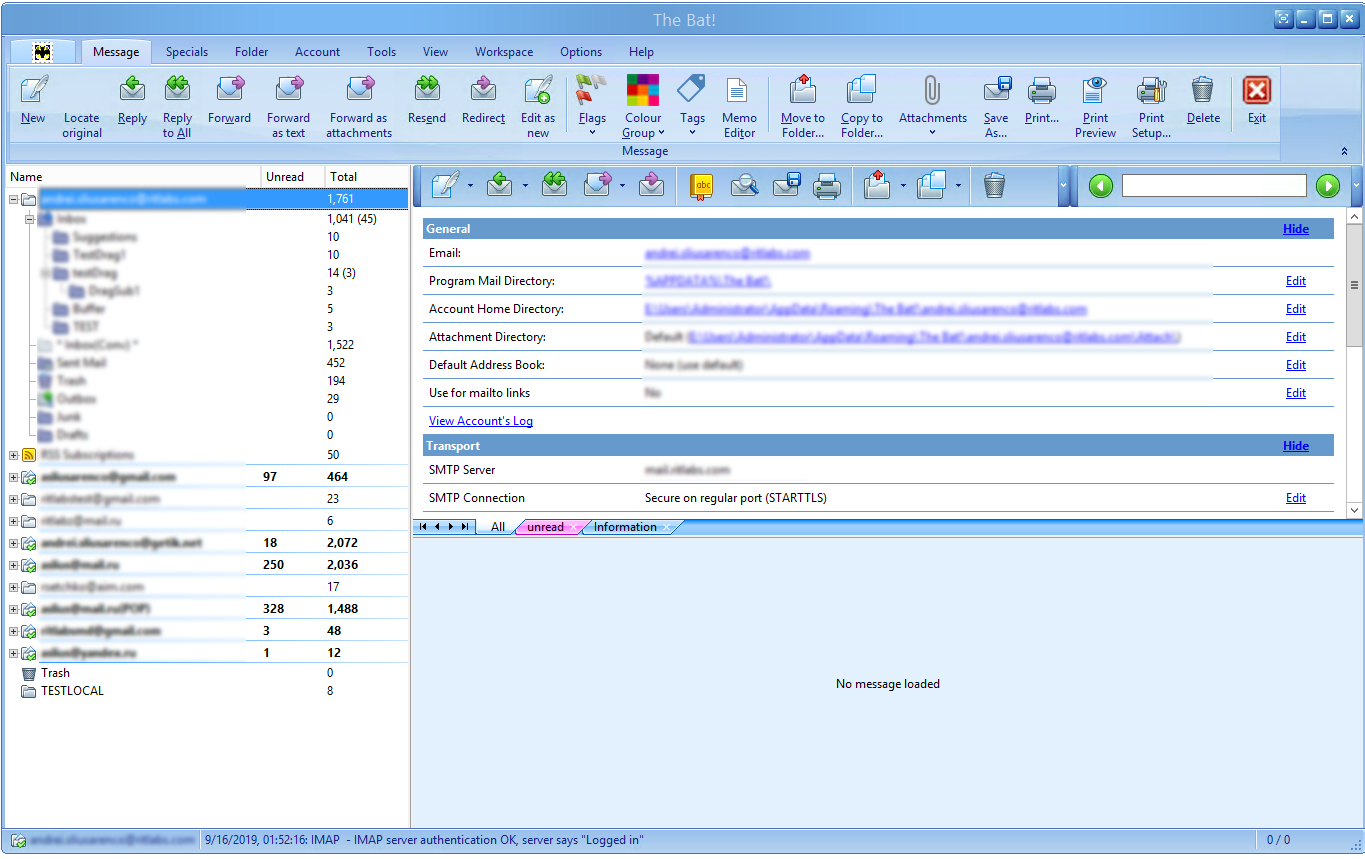This screenshot has width=1365, height=859.
Task: Click search input field beside green arrows
Action: [1214, 185]
